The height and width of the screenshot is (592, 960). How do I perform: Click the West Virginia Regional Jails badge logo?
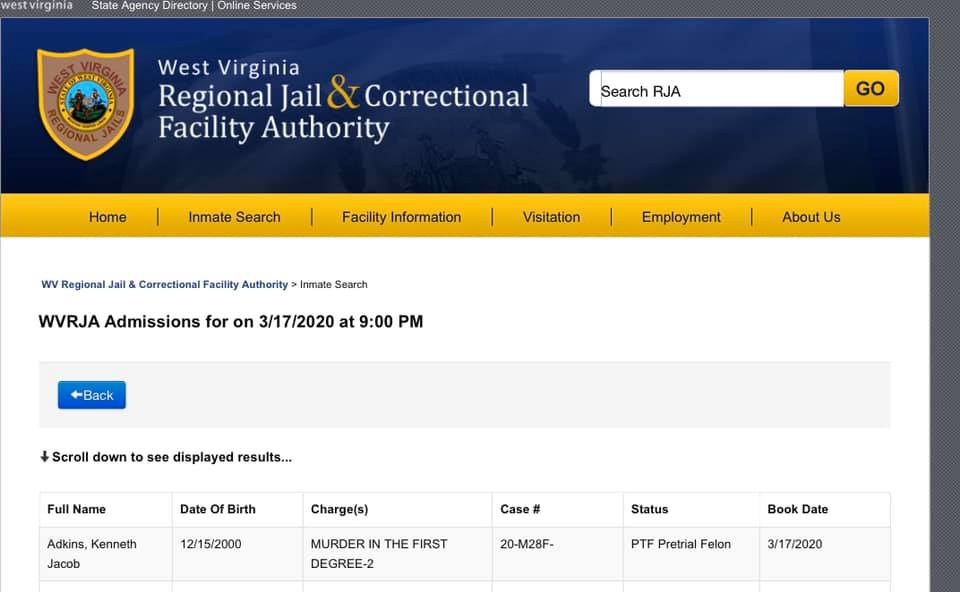86,104
